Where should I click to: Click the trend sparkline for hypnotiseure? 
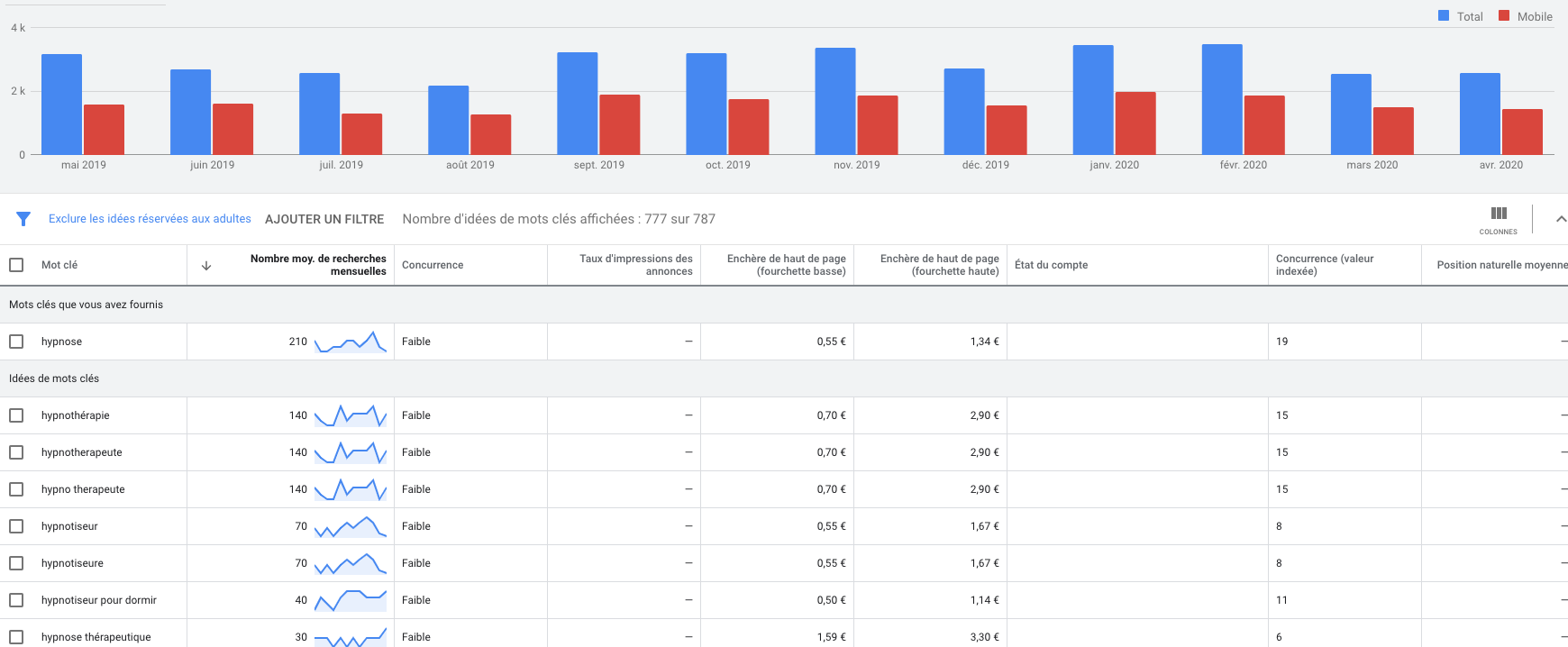pos(351,563)
